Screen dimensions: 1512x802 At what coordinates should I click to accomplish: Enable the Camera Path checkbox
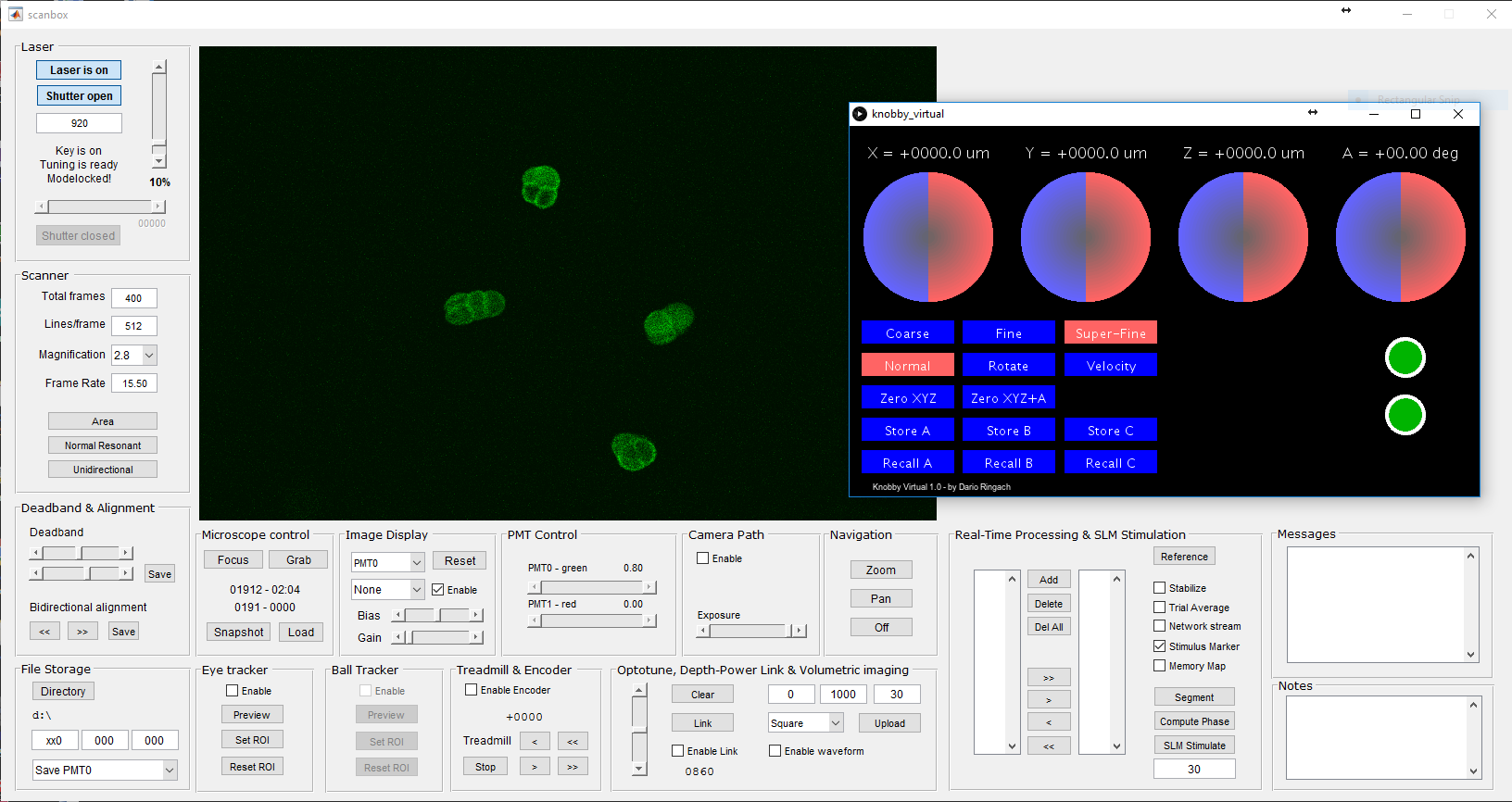(703, 558)
